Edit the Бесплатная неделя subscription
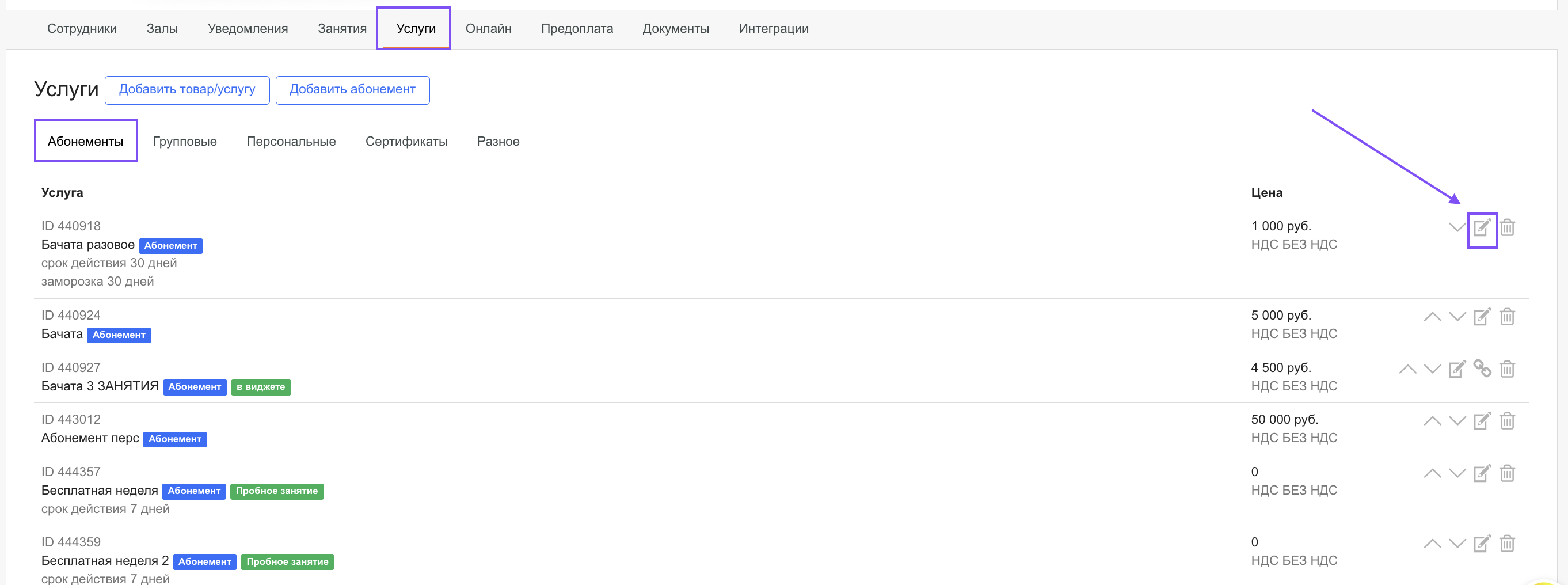This screenshot has height=585, width=1568. coord(1482,474)
